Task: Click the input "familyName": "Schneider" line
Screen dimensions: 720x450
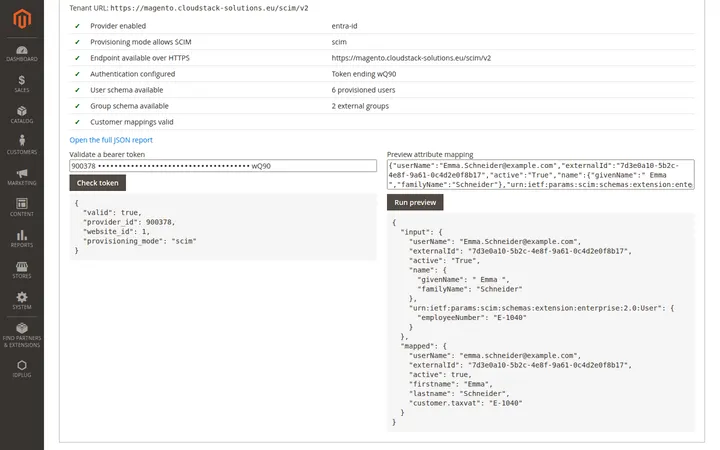Action: (x=470, y=289)
